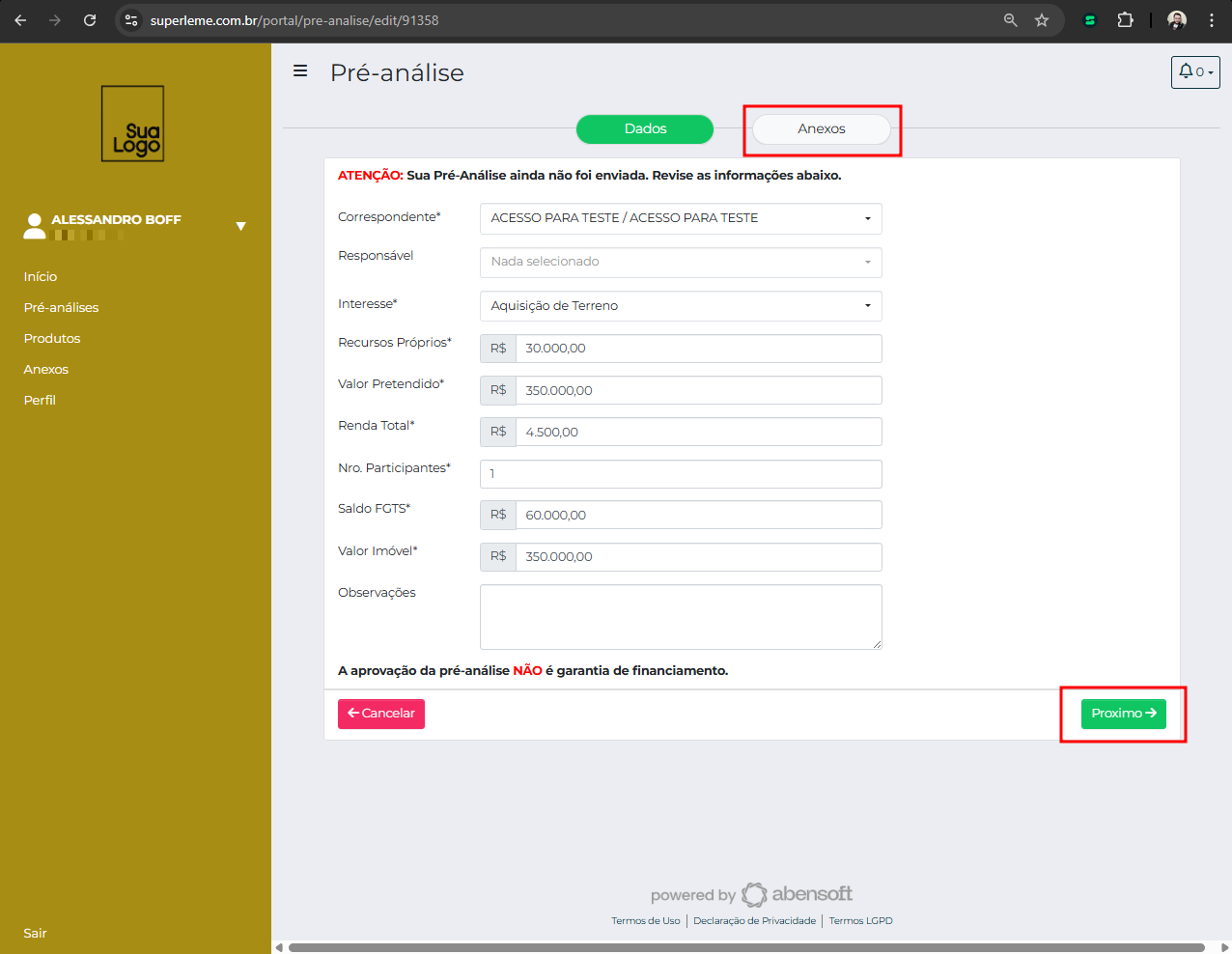
Task: Open the Correspondente dropdown
Action: pos(680,218)
